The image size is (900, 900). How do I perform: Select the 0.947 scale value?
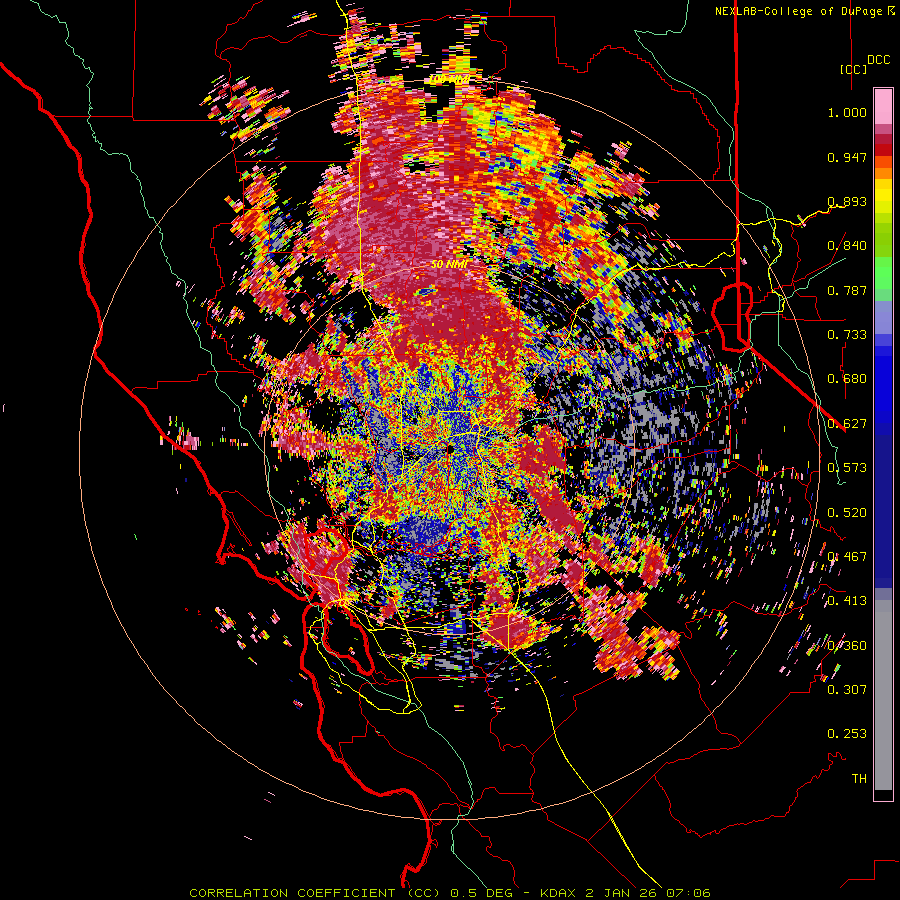(x=847, y=157)
